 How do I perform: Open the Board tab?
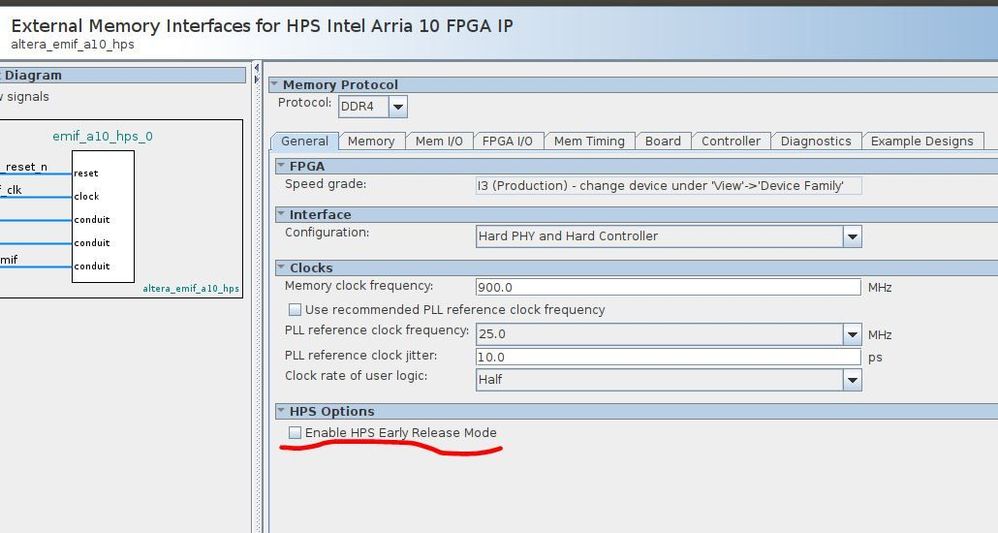[663, 141]
